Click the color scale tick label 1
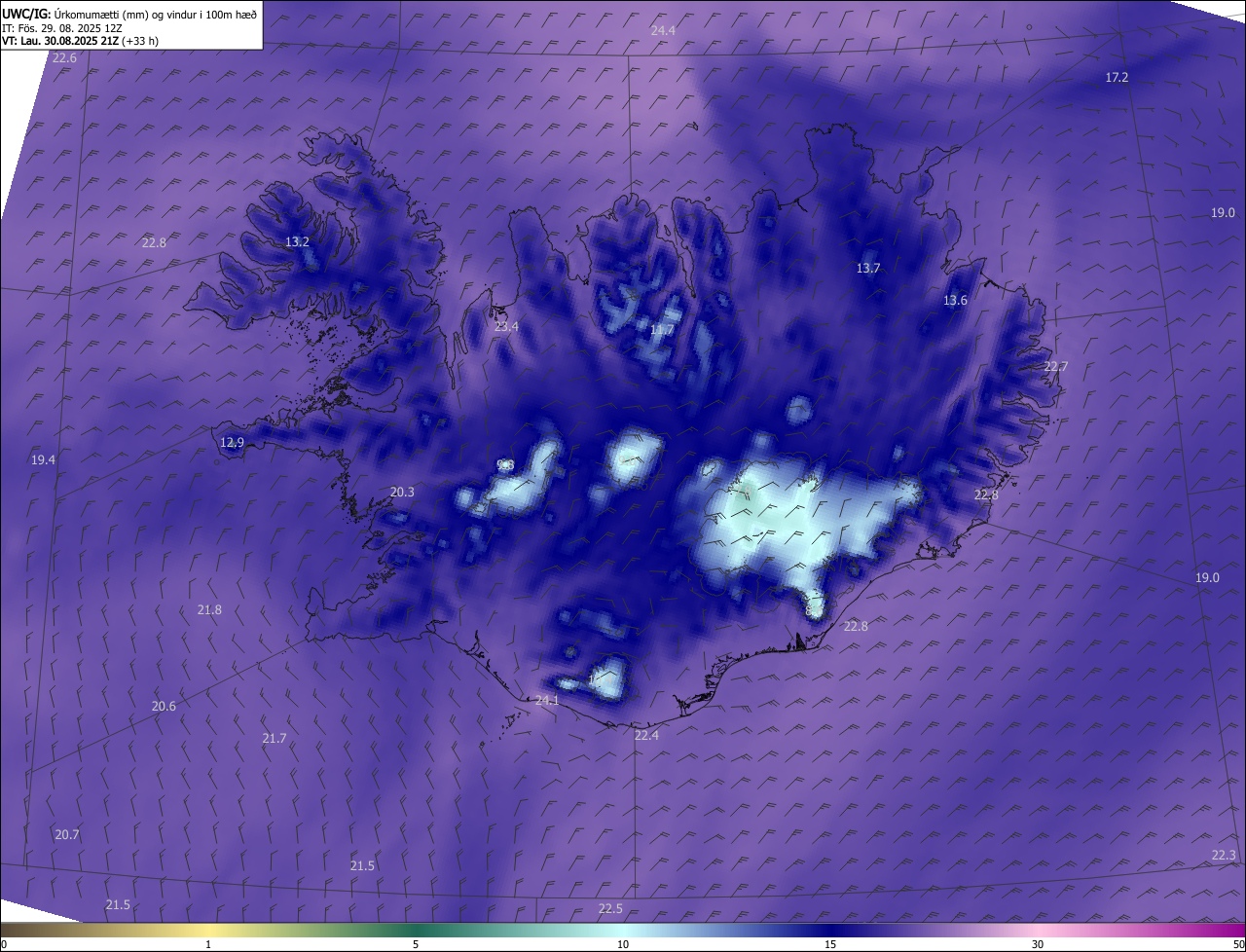1246x952 pixels. point(209,944)
